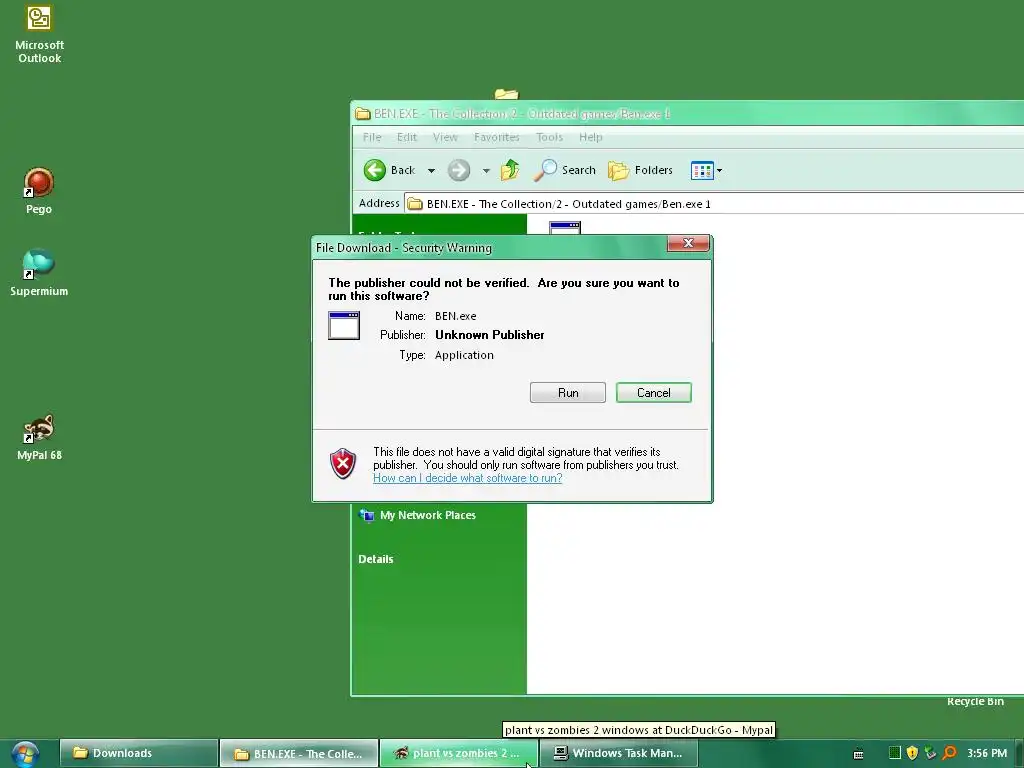Open the File menu in Explorer
Screen dimensions: 1024x768
[372, 137]
